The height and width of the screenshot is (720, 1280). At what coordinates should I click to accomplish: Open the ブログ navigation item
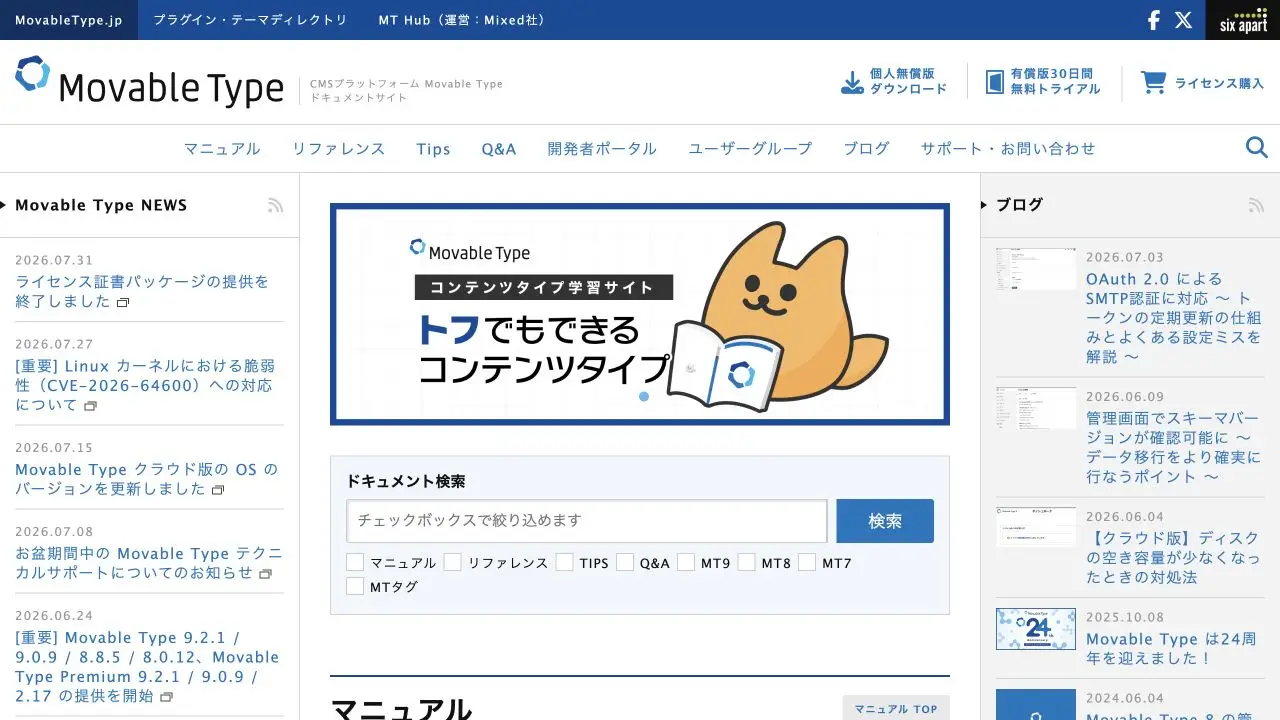pos(866,149)
